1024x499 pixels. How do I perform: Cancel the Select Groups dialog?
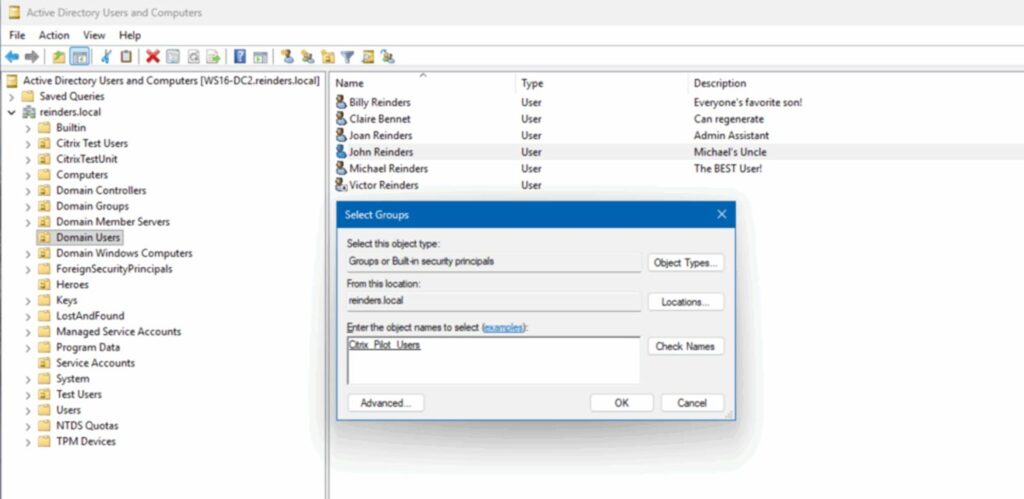coord(692,403)
